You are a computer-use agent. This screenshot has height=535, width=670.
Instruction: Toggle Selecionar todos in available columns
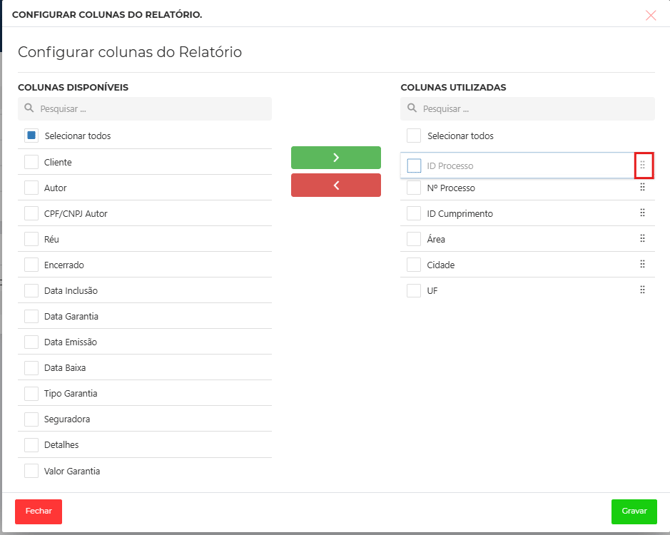point(32,136)
